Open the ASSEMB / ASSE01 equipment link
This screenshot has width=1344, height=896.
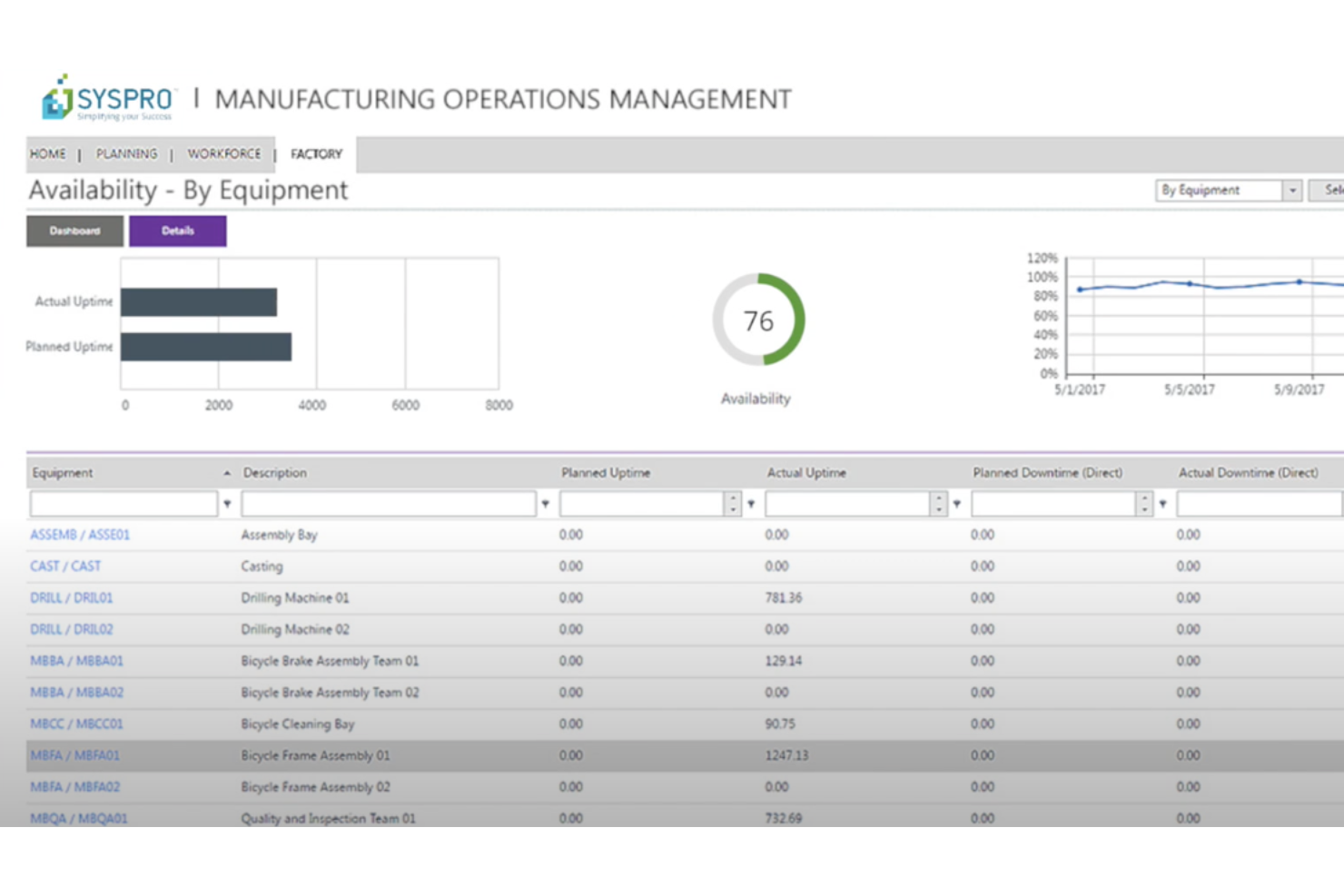pyautogui.click(x=80, y=535)
